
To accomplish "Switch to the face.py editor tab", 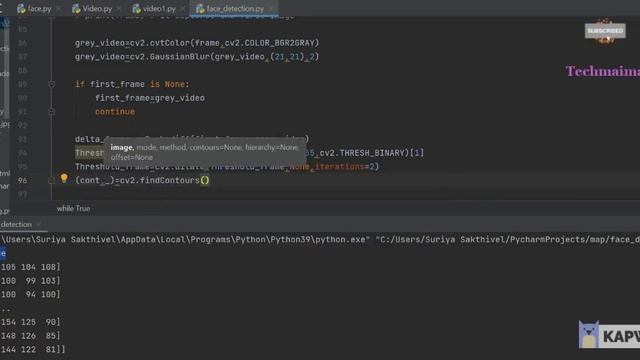I will coord(39,8).
